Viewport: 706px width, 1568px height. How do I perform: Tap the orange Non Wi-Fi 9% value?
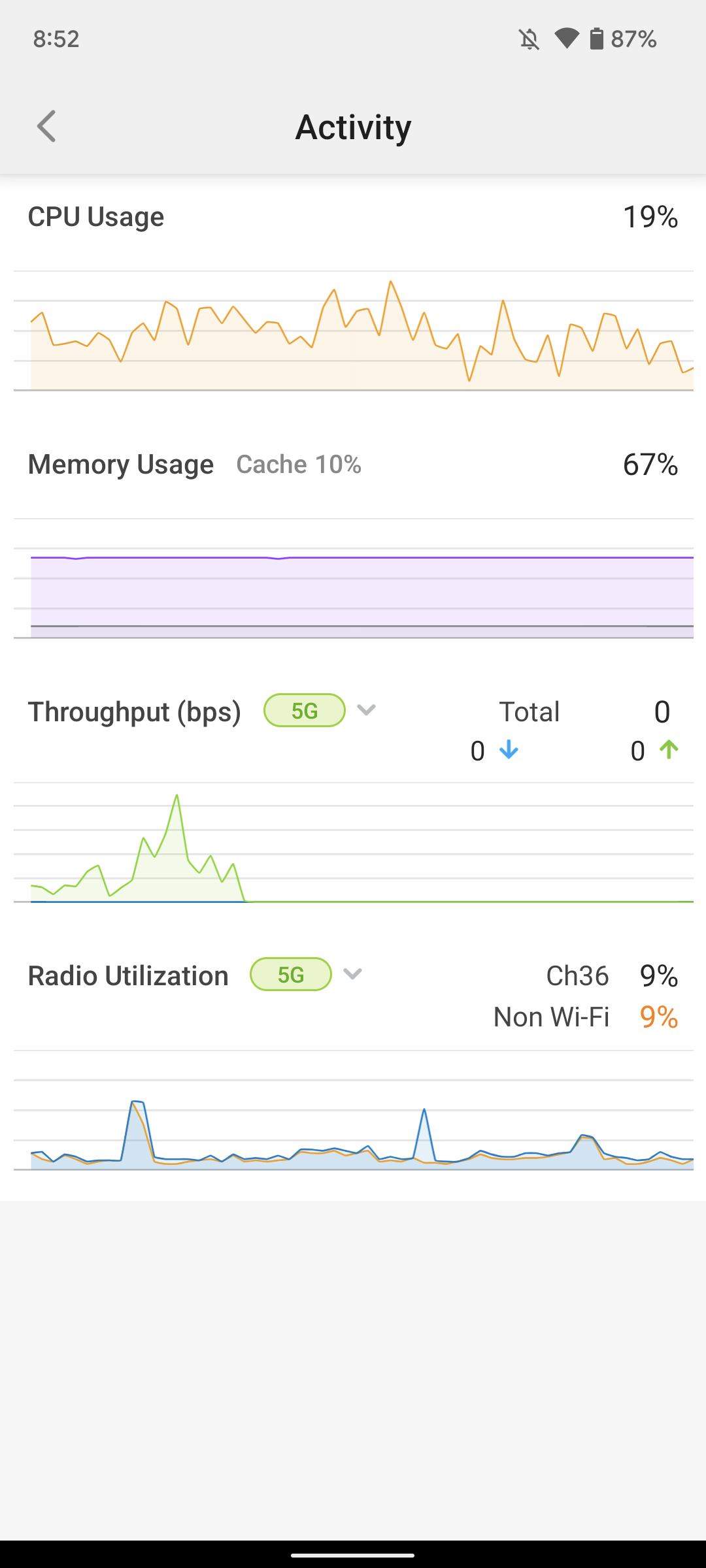pos(659,1017)
